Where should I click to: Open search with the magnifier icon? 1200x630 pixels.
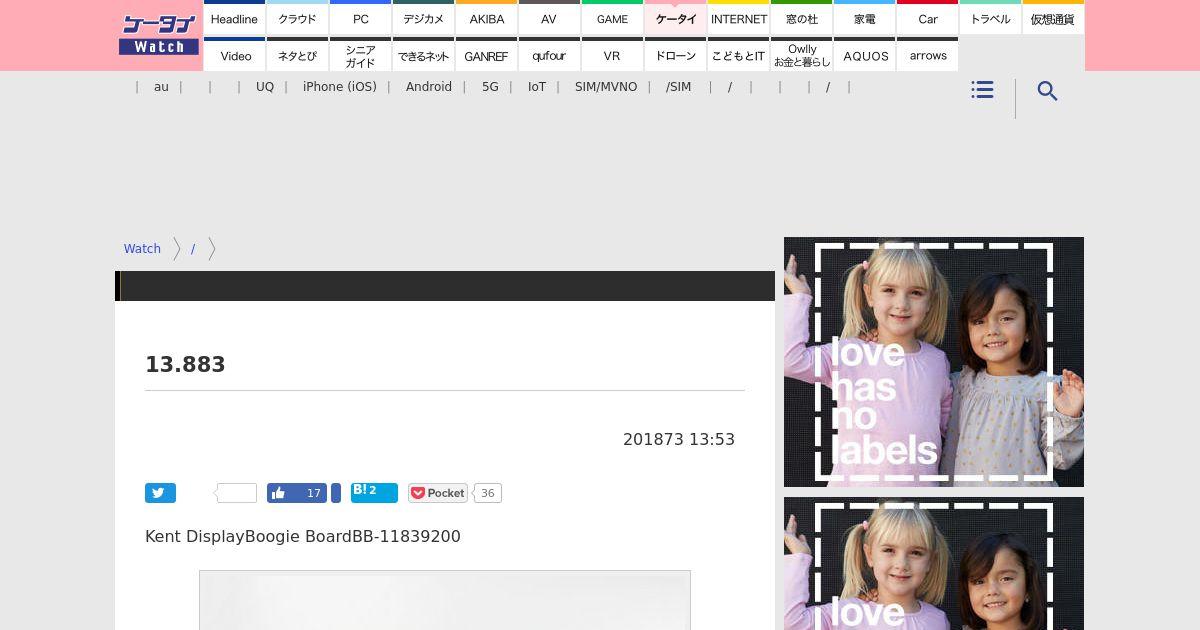tap(1047, 91)
